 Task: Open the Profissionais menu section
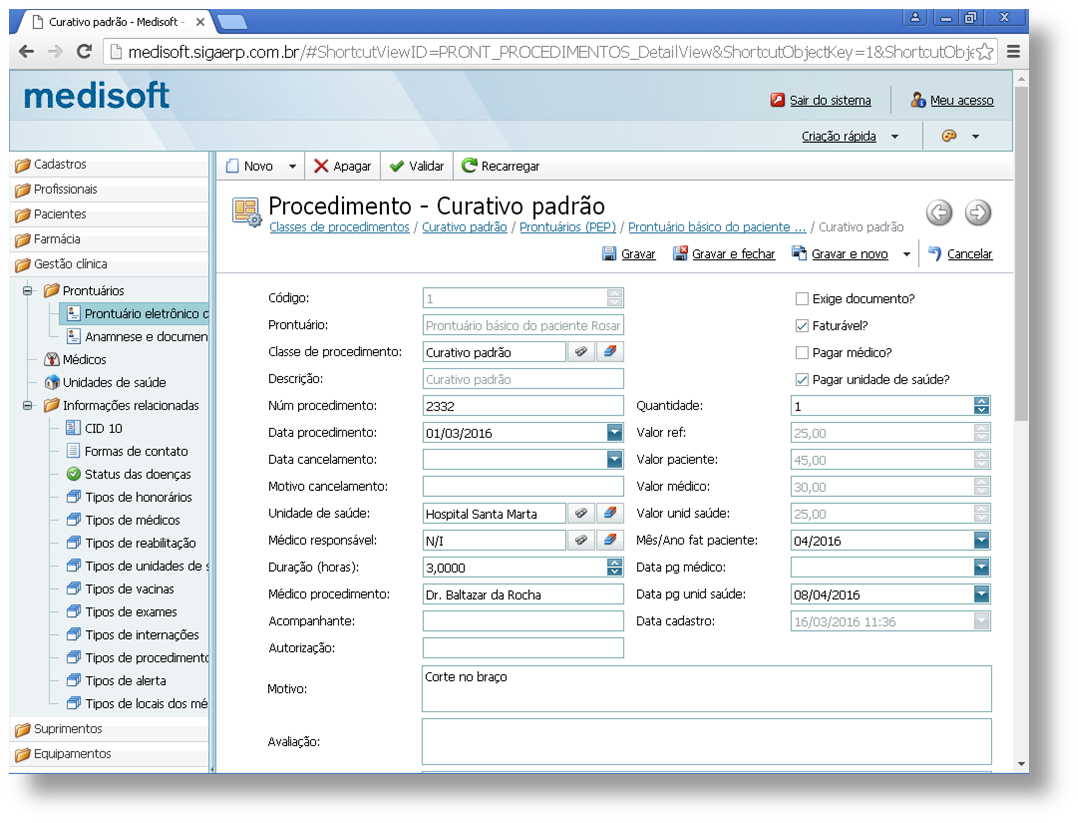109,190
